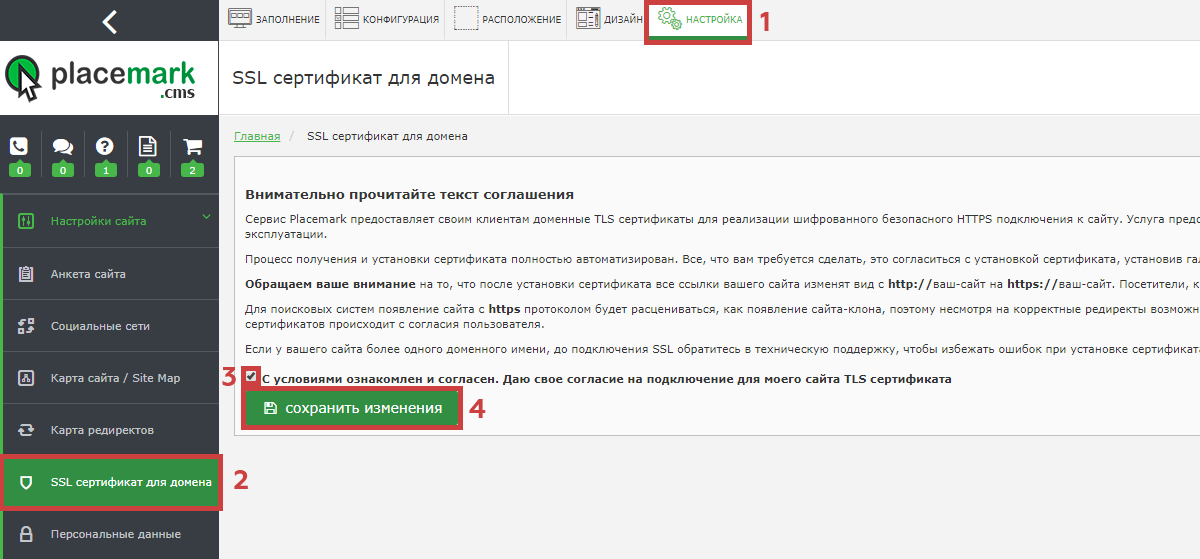1200x559 pixels.
Task: Click the lock icon beside Персональные данные
Action: pyautogui.click(x=27, y=534)
